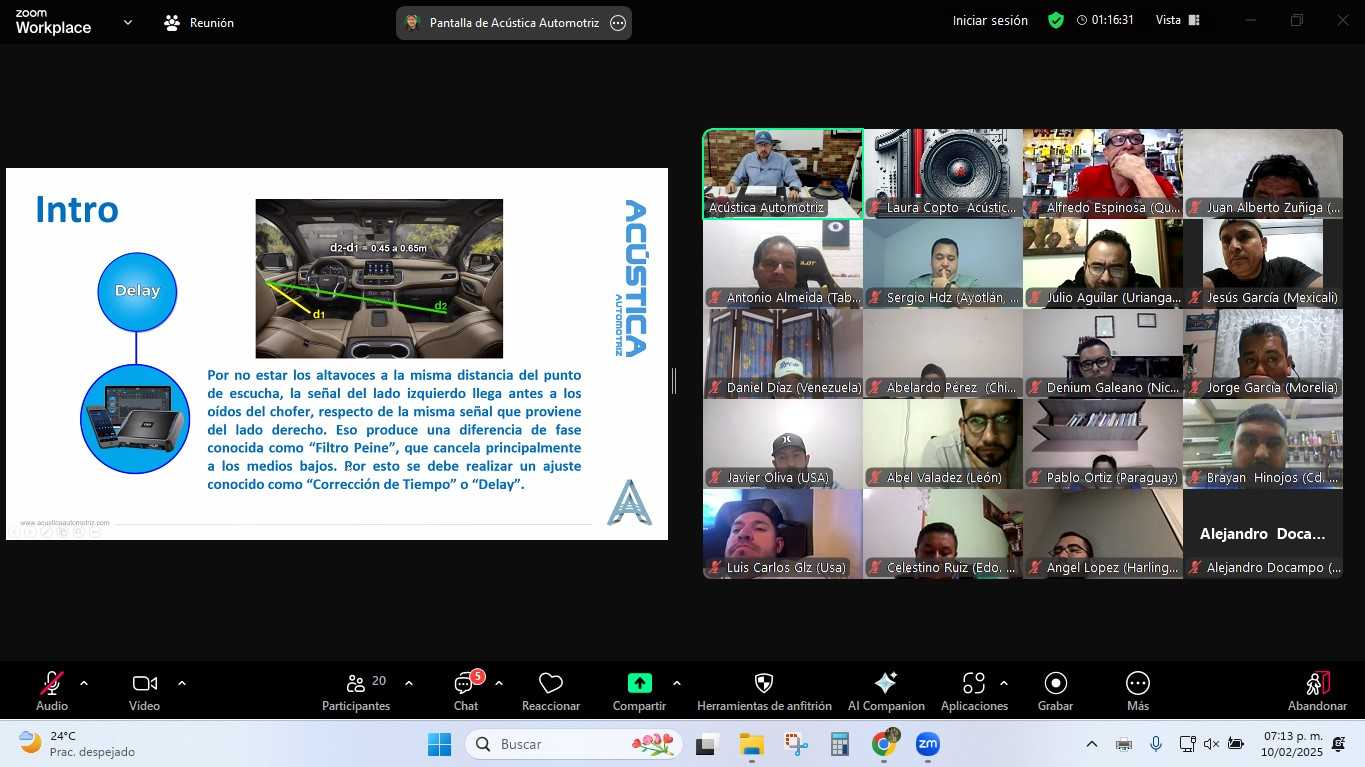This screenshot has height=767, width=1365.
Task: Start recording with the Grabar icon
Action: pyautogui.click(x=1055, y=683)
